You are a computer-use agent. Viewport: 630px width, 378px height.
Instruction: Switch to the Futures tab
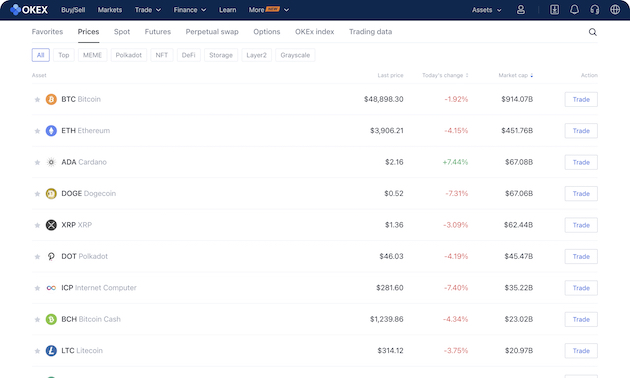tap(158, 32)
